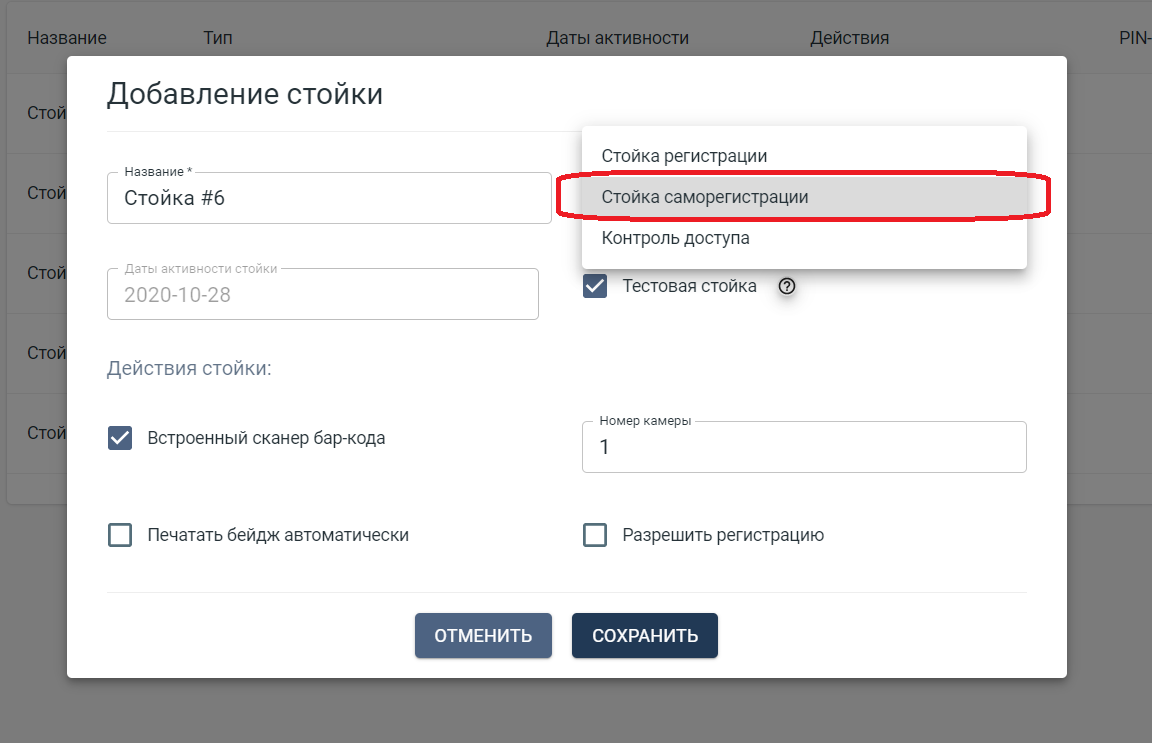
Task: Enable Печатать бейдж автоматически
Action: coord(120,535)
